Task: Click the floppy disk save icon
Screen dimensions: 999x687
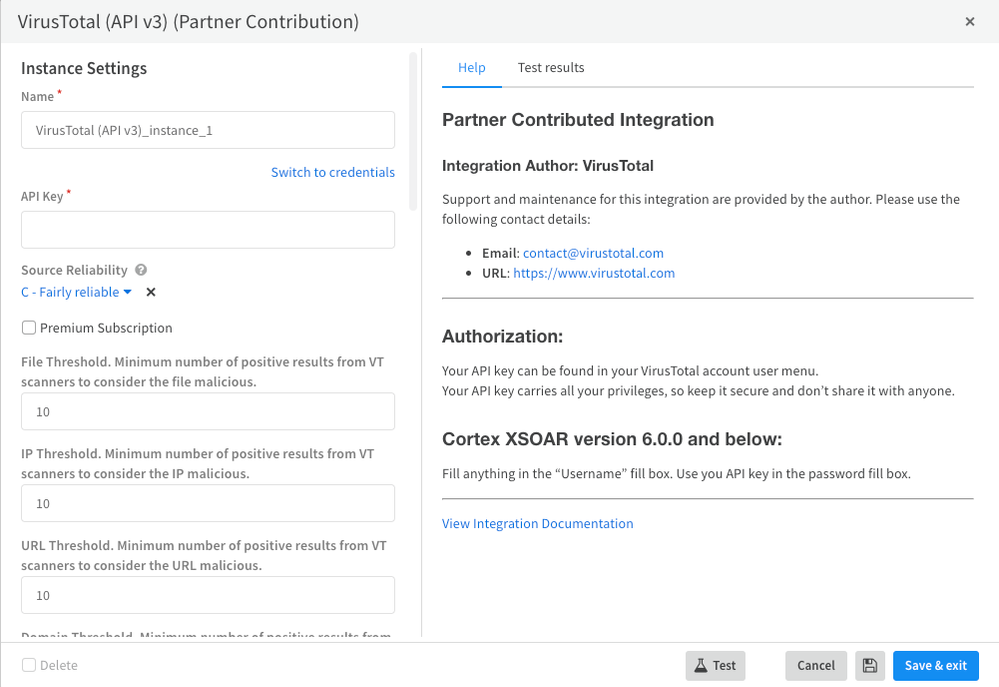Action: tap(870, 665)
